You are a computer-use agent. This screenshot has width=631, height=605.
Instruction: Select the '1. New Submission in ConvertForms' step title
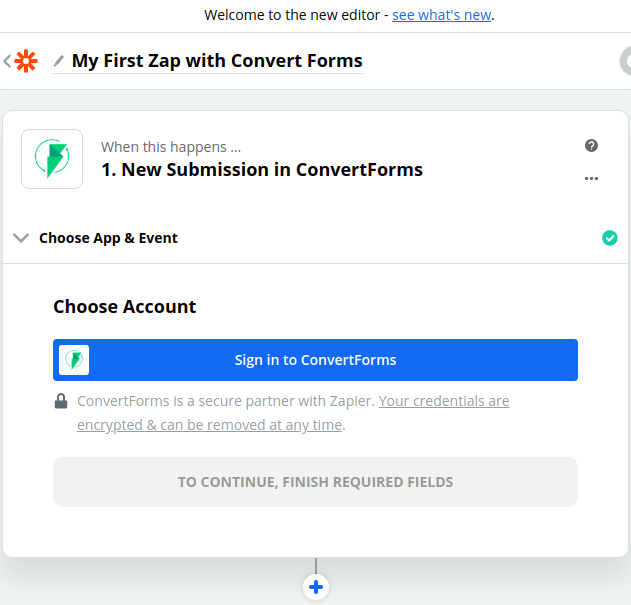point(262,169)
